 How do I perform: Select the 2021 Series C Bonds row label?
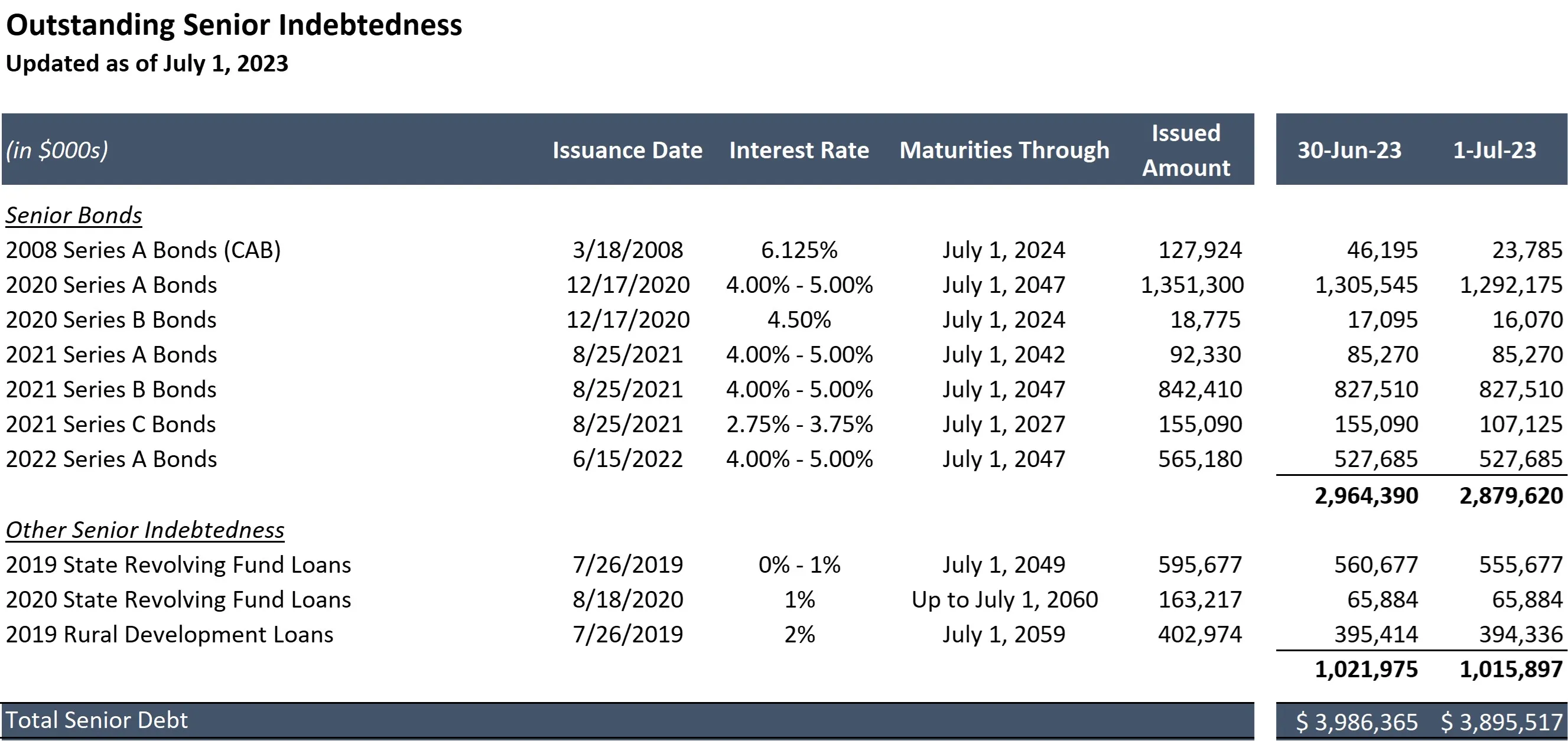tap(111, 424)
